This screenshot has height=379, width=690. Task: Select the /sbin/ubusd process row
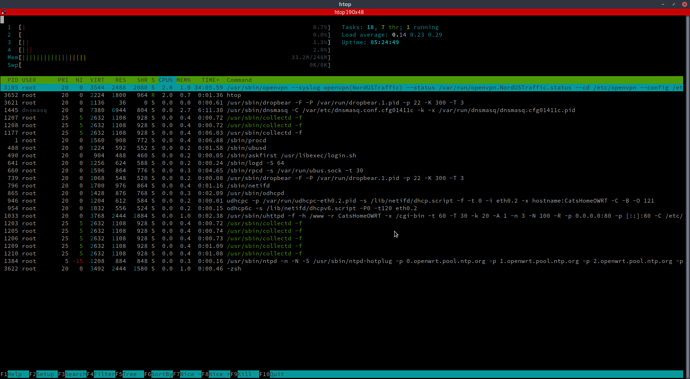(x=341, y=148)
